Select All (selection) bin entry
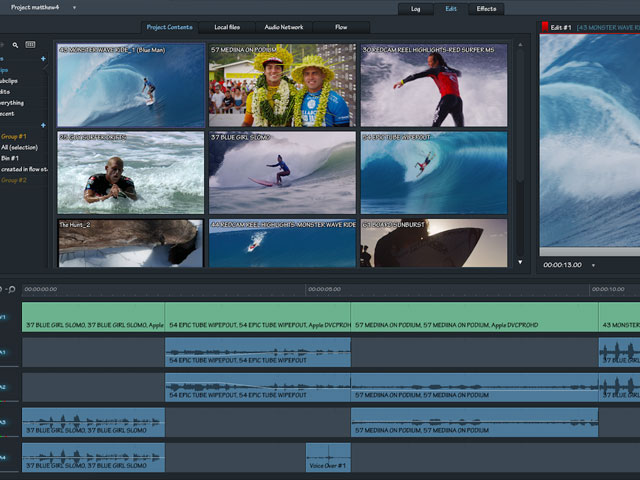This screenshot has width=640, height=480. pos(19,147)
